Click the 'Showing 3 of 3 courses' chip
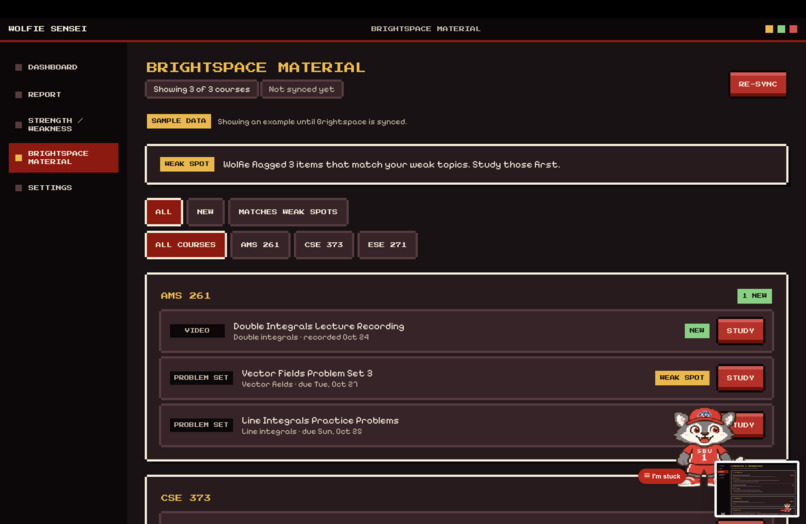This screenshot has height=524, width=806. click(202, 89)
